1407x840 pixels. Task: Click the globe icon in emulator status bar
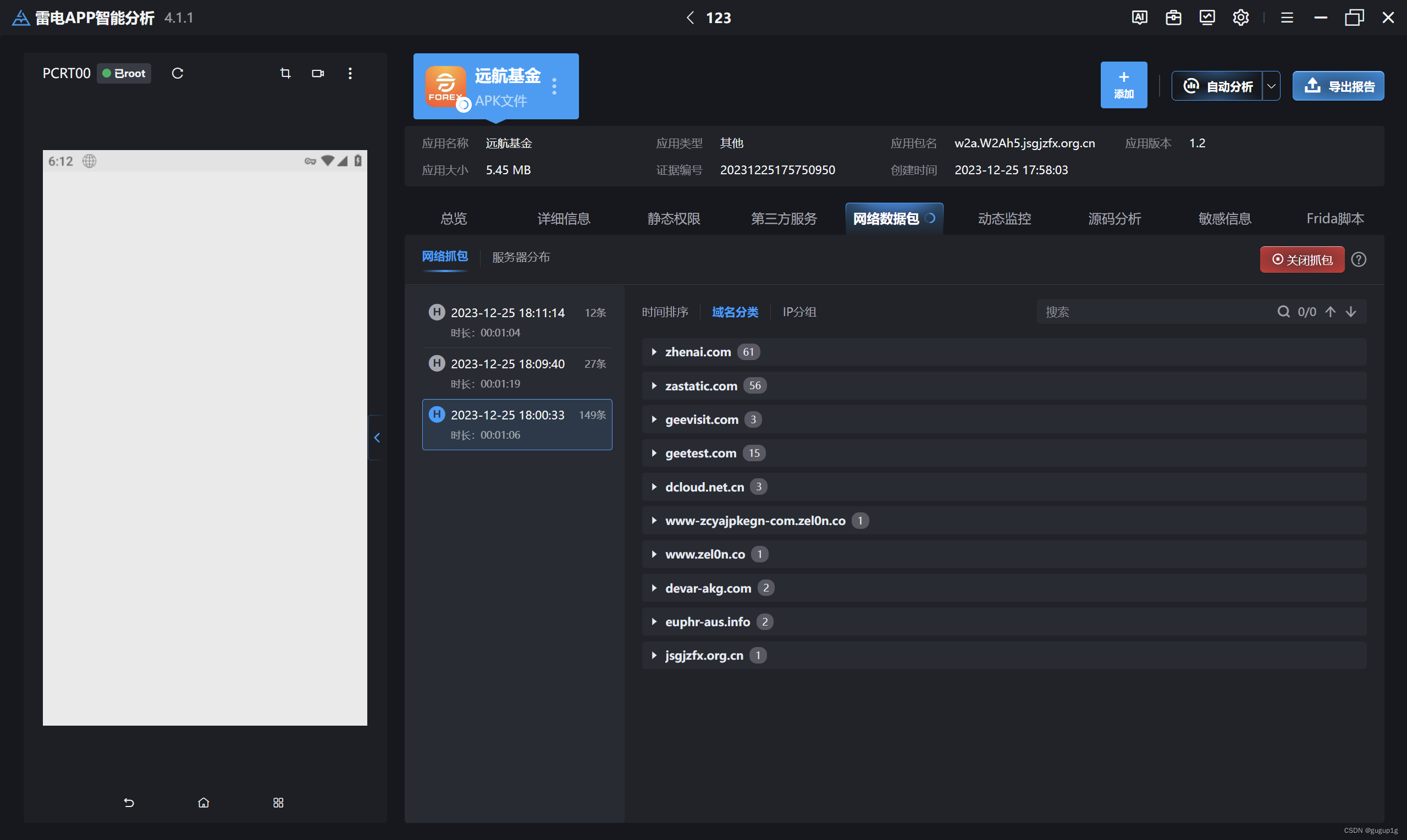pos(90,161)
